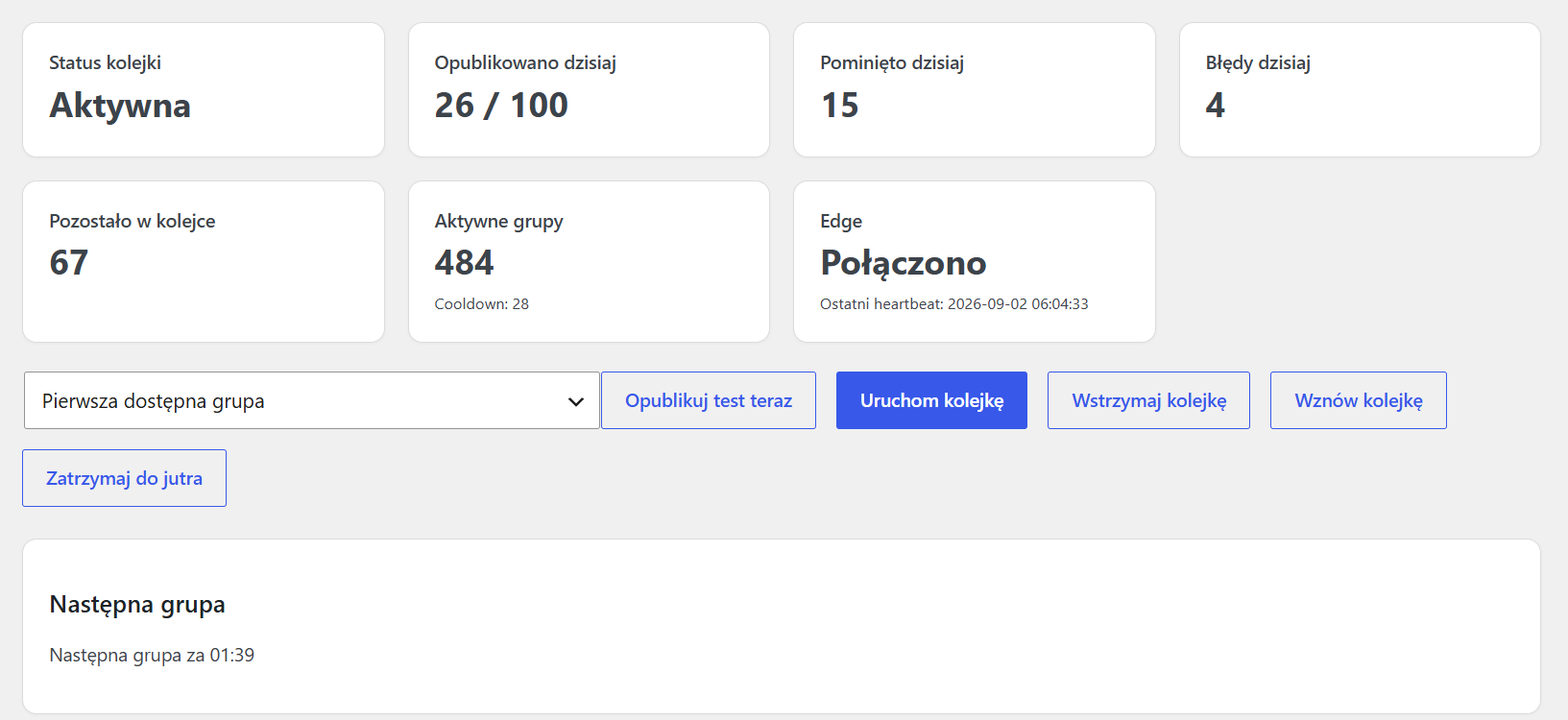Select the 'Status kolejki' card
The image size is (1568, 720).
tap(204, 90)
